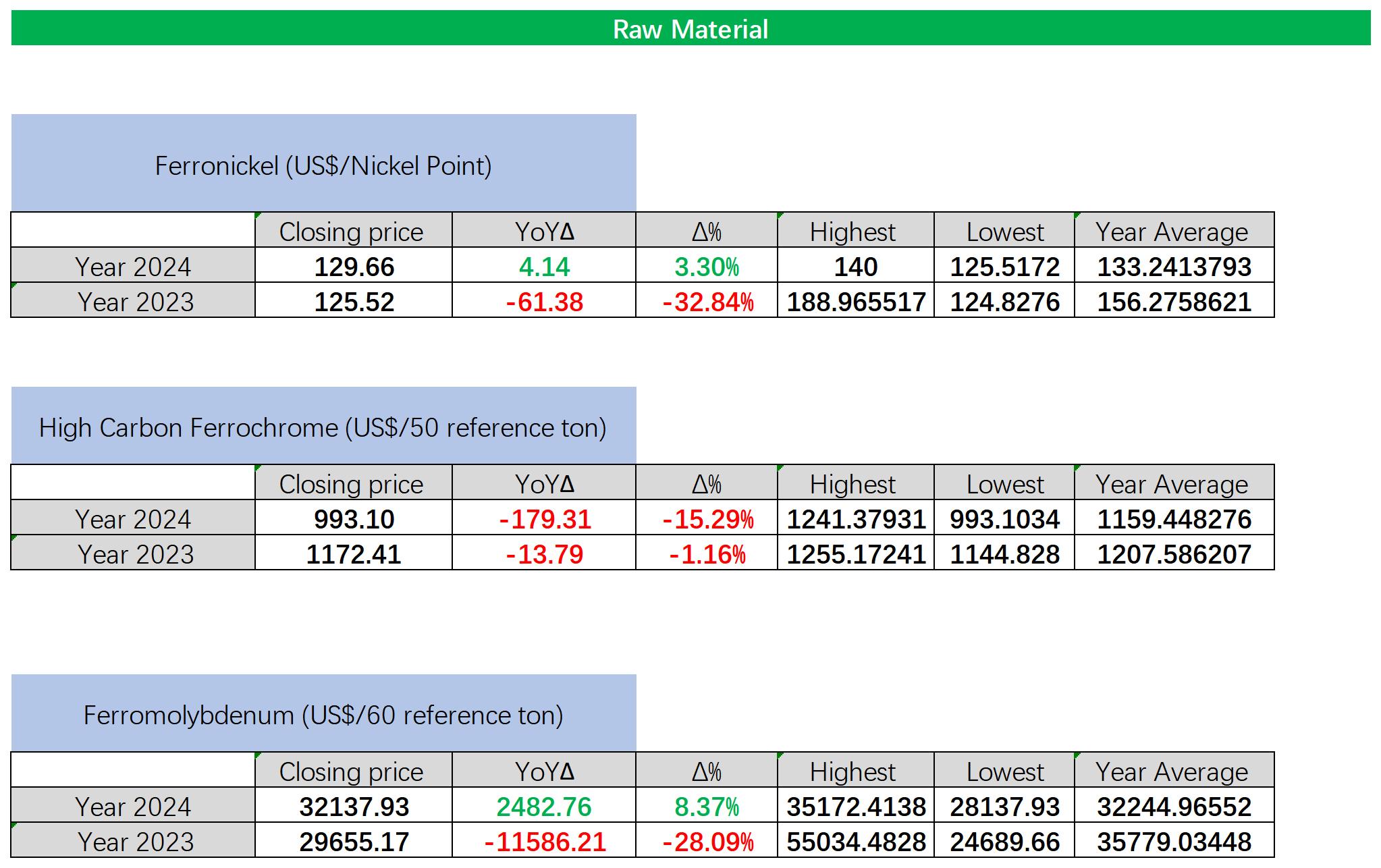1381x868 pixels.
Task: Select red percent change -32.84%
Action: click(707, 301)
